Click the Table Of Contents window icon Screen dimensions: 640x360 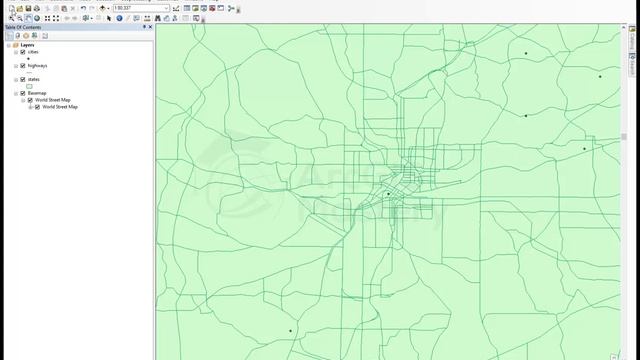point(187,8)
